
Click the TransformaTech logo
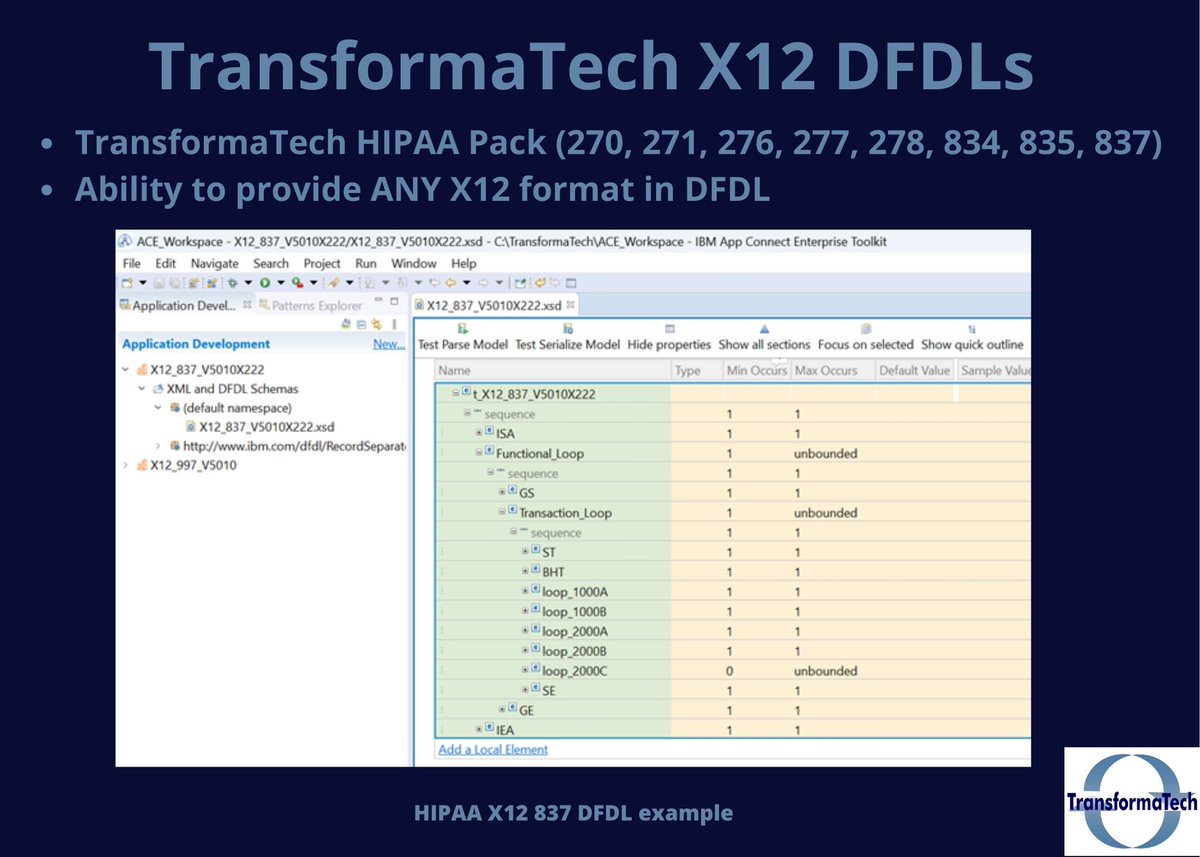point(1131,801)
